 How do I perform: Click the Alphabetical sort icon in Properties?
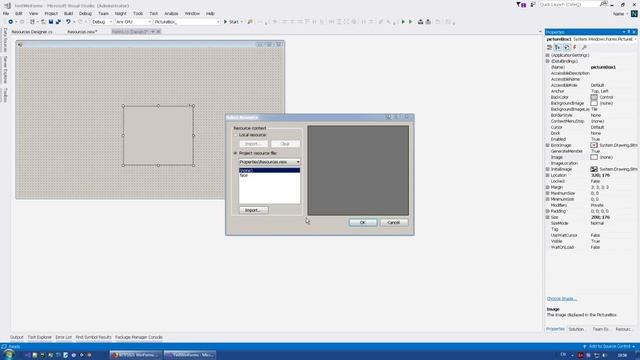[x=558, y=47]
